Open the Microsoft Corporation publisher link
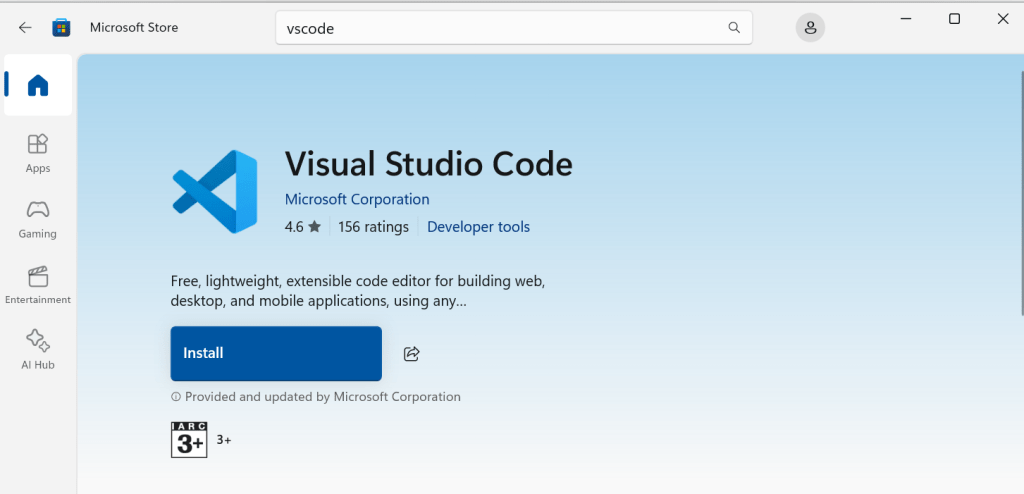1024x494 pixels. coord(357,199)
